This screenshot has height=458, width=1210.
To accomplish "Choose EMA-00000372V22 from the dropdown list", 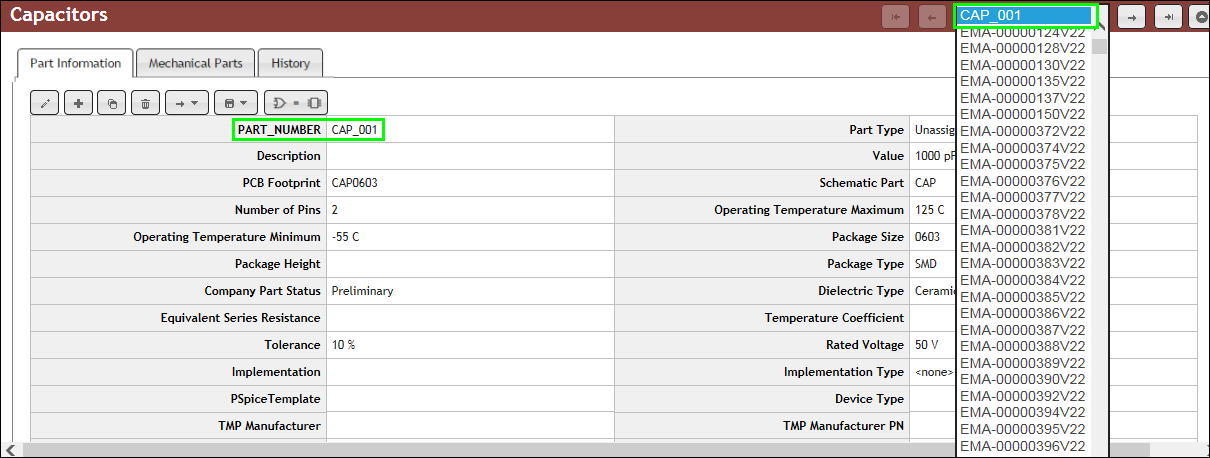I will tap(1023, 131).
